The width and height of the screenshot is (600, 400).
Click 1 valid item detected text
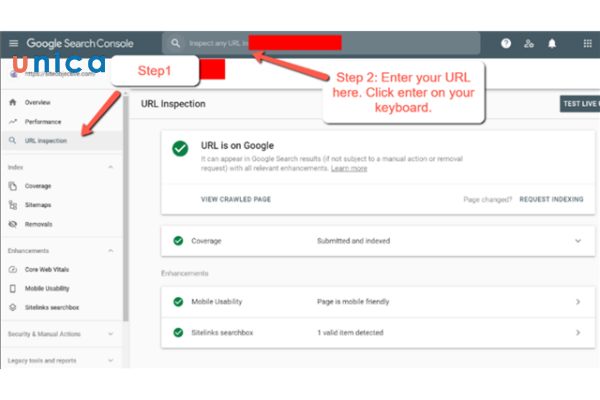[x=350, y=333]
